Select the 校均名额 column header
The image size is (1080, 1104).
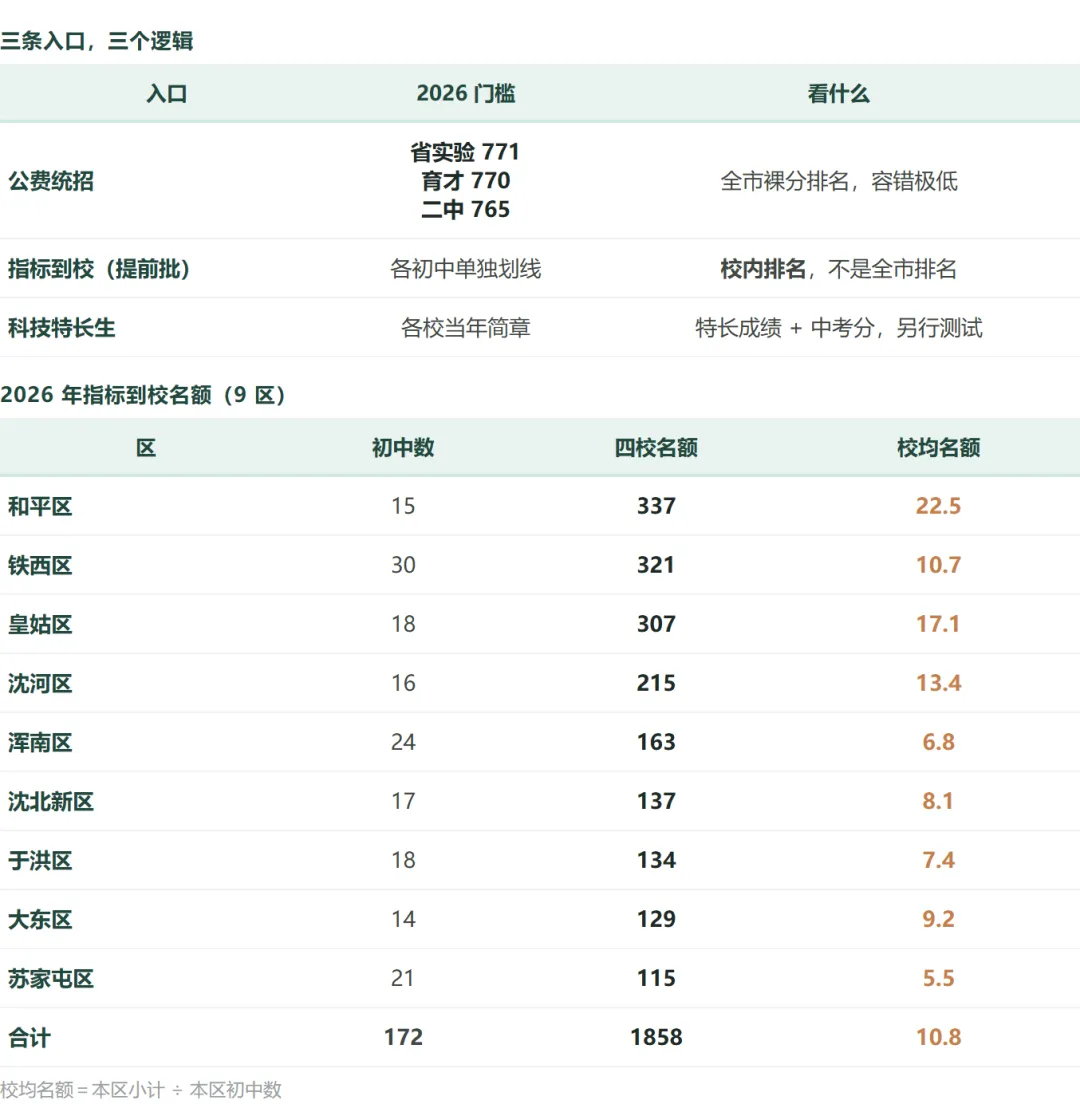point(938,448)
